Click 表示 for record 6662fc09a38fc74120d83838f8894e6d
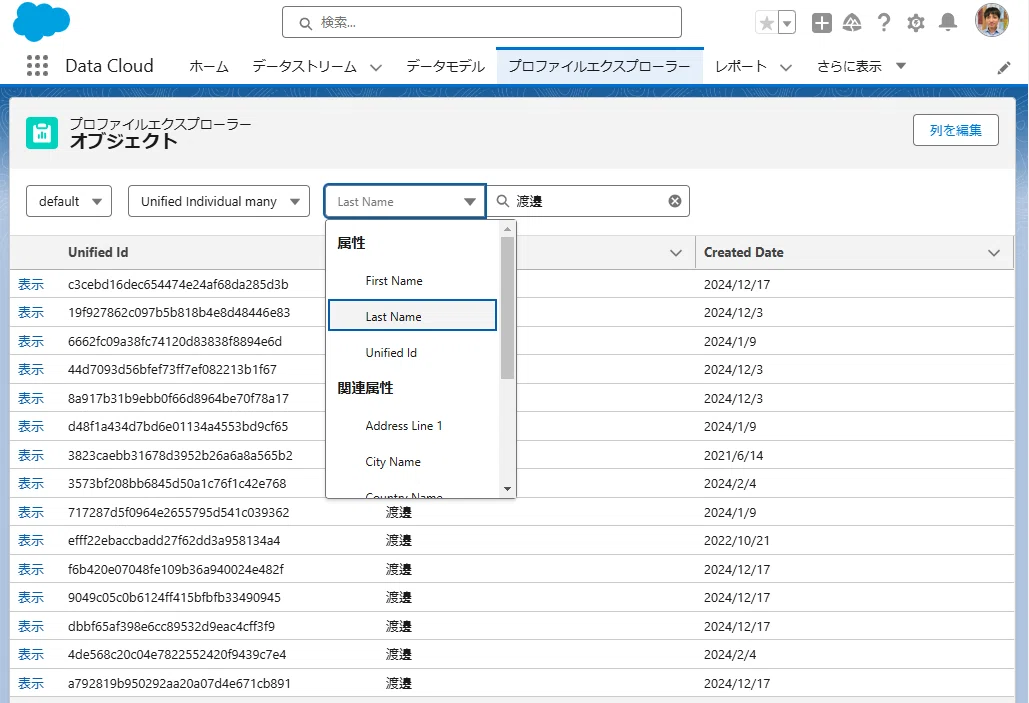The image size is (1029, 703). pos(31,341)
